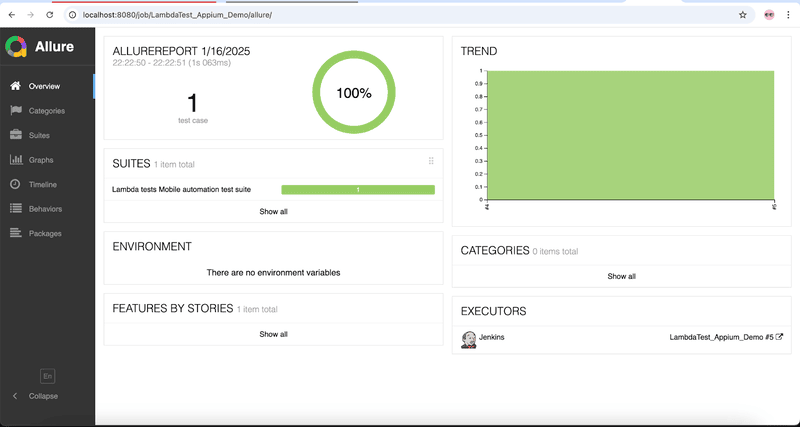Reload the page with refresh icon

coord(49,15)
